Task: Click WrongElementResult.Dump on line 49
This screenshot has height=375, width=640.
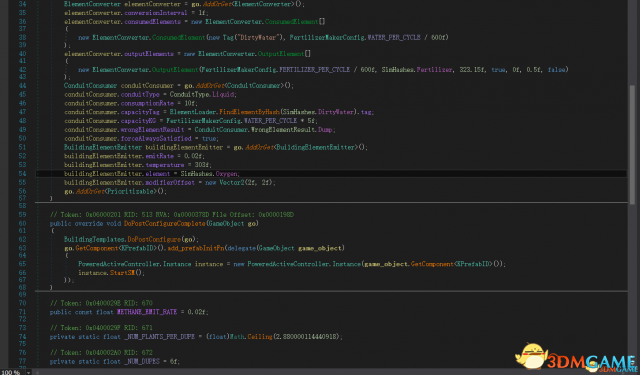Action: (292, 130)
